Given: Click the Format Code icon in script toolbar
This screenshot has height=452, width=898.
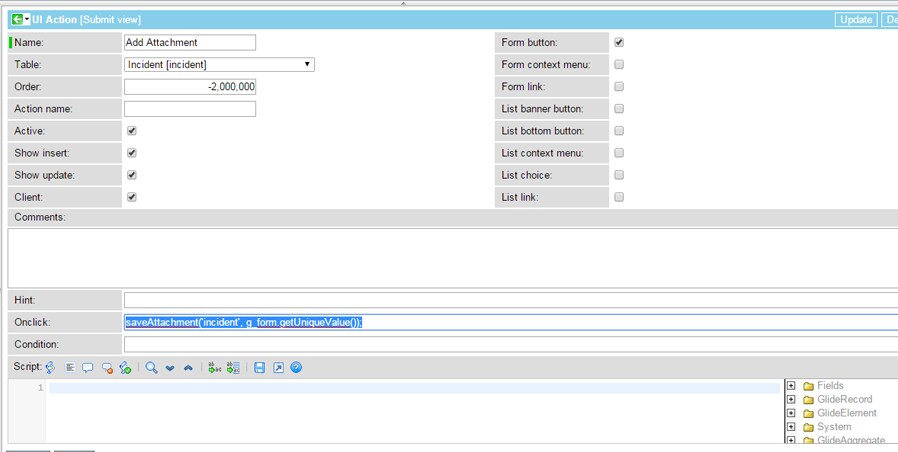Looking at the screenshot, I should pyautogui.click(x=70, y=368).
